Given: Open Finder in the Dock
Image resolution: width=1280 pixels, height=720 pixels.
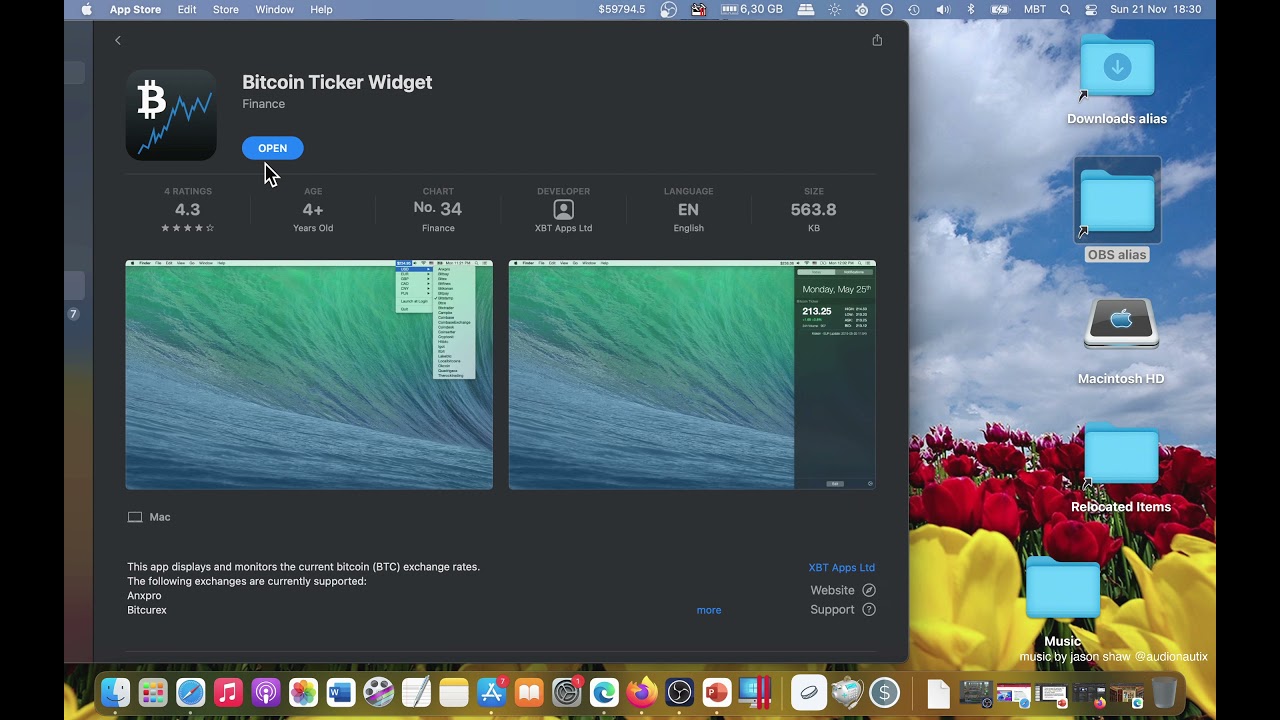Looking at the screenshot, I should 116,692.
